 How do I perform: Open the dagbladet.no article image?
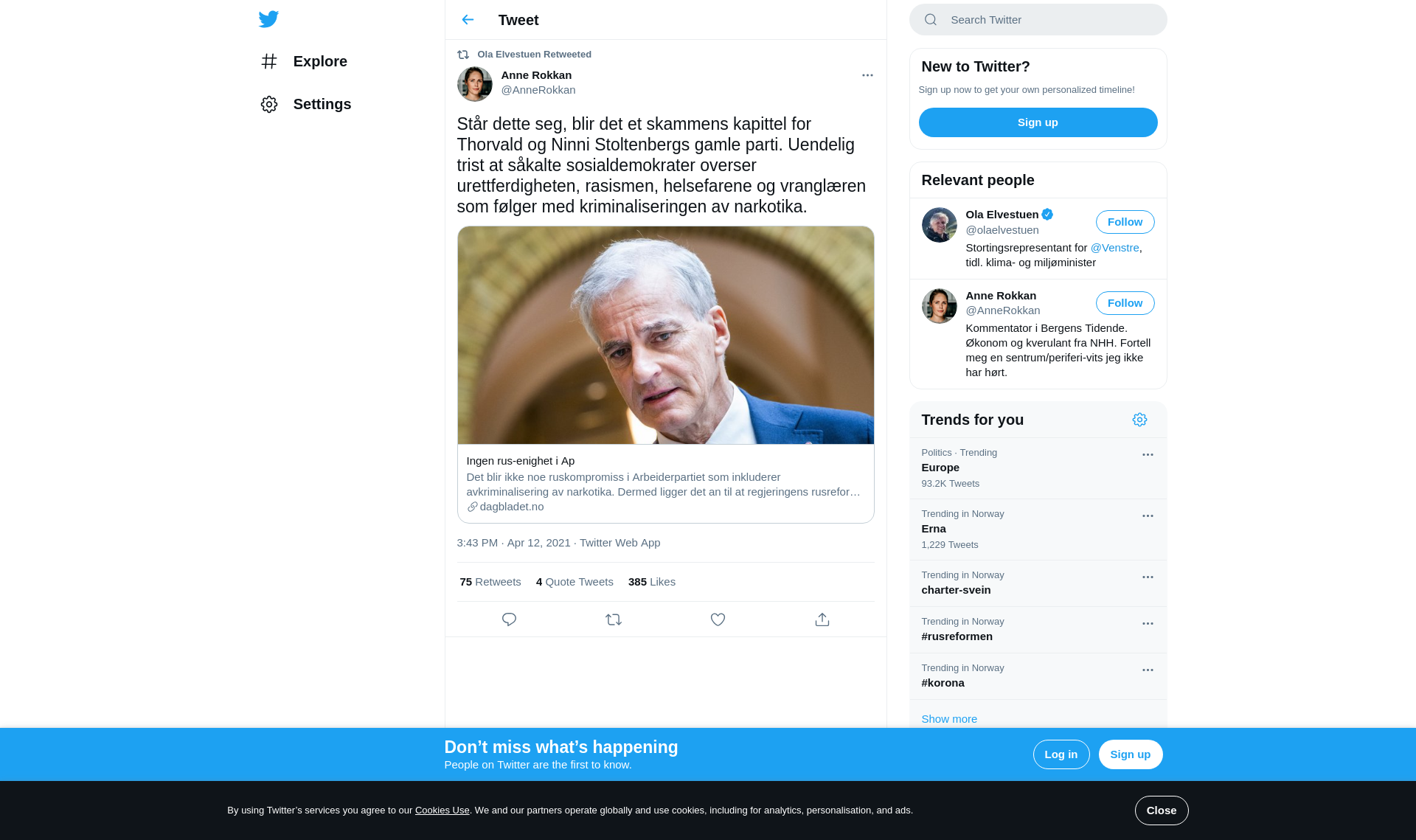tap(665, 336)
